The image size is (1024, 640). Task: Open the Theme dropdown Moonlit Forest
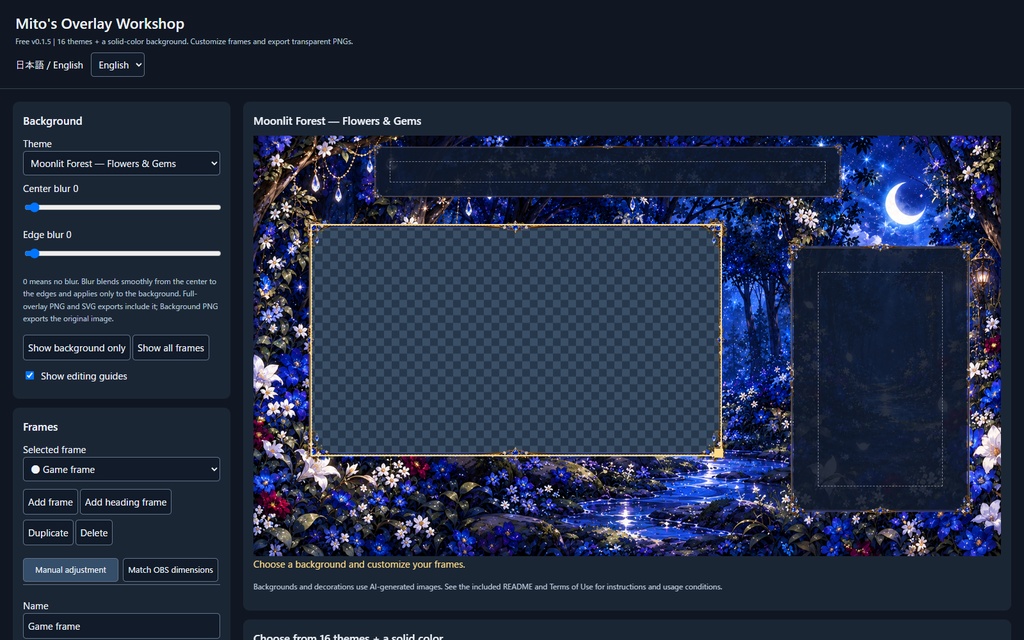click(121, 163)
